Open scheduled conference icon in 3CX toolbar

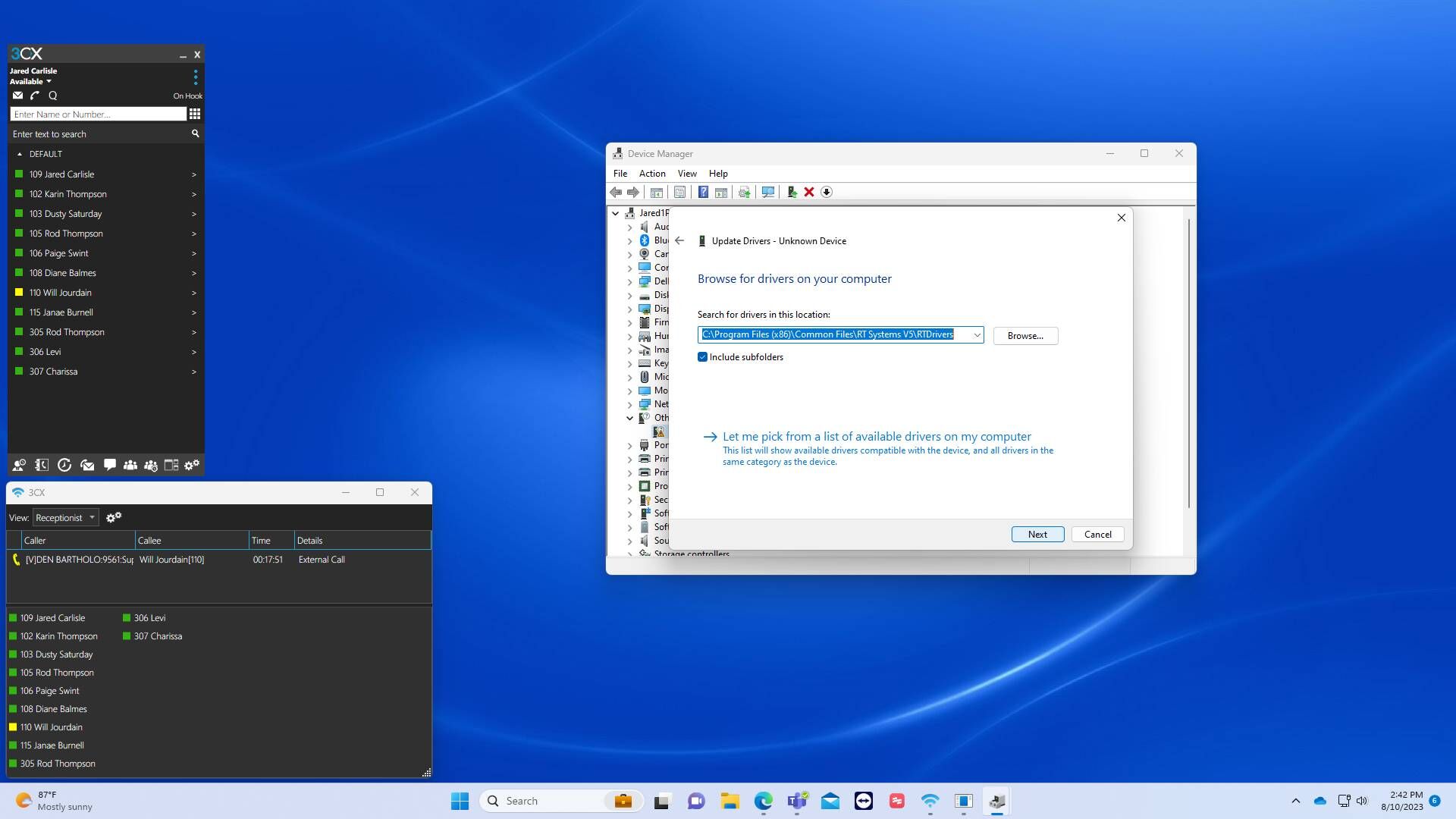pos(151,465)
